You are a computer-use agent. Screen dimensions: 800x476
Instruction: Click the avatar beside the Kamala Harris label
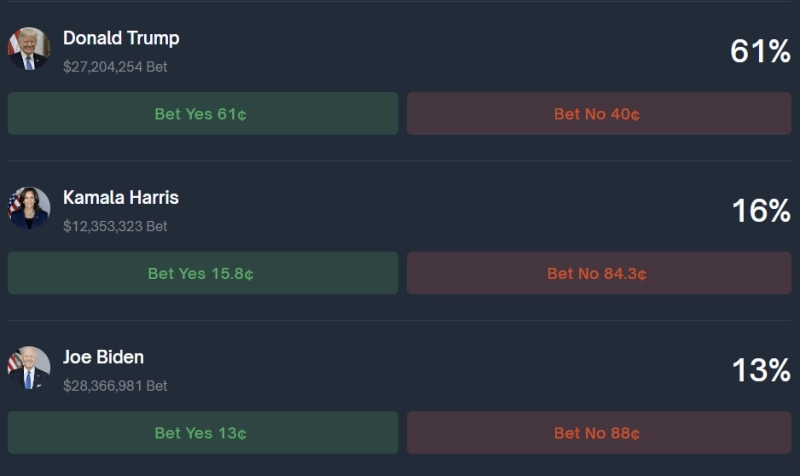pyautogui.click(x=28, y=208)
